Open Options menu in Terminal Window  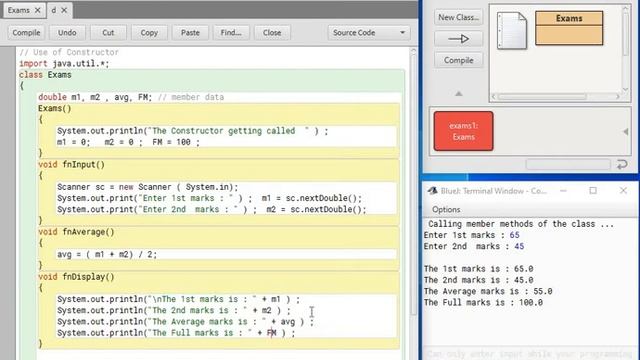tap(446, 209)
